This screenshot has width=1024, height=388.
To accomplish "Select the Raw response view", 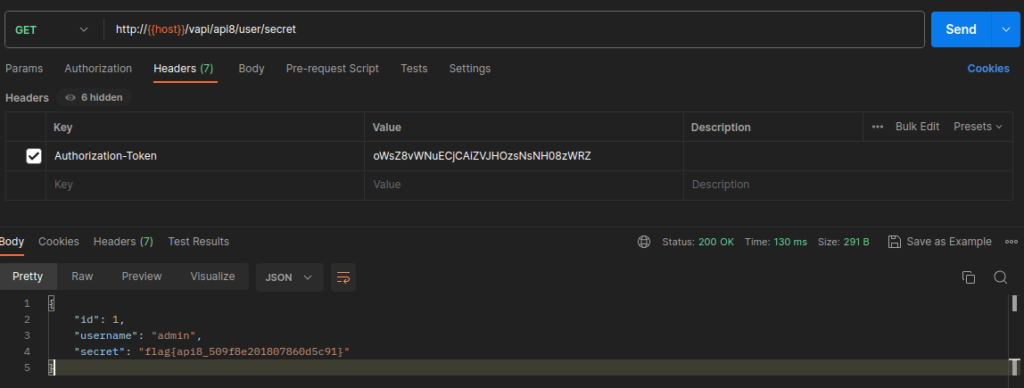I will coord(82,276).
